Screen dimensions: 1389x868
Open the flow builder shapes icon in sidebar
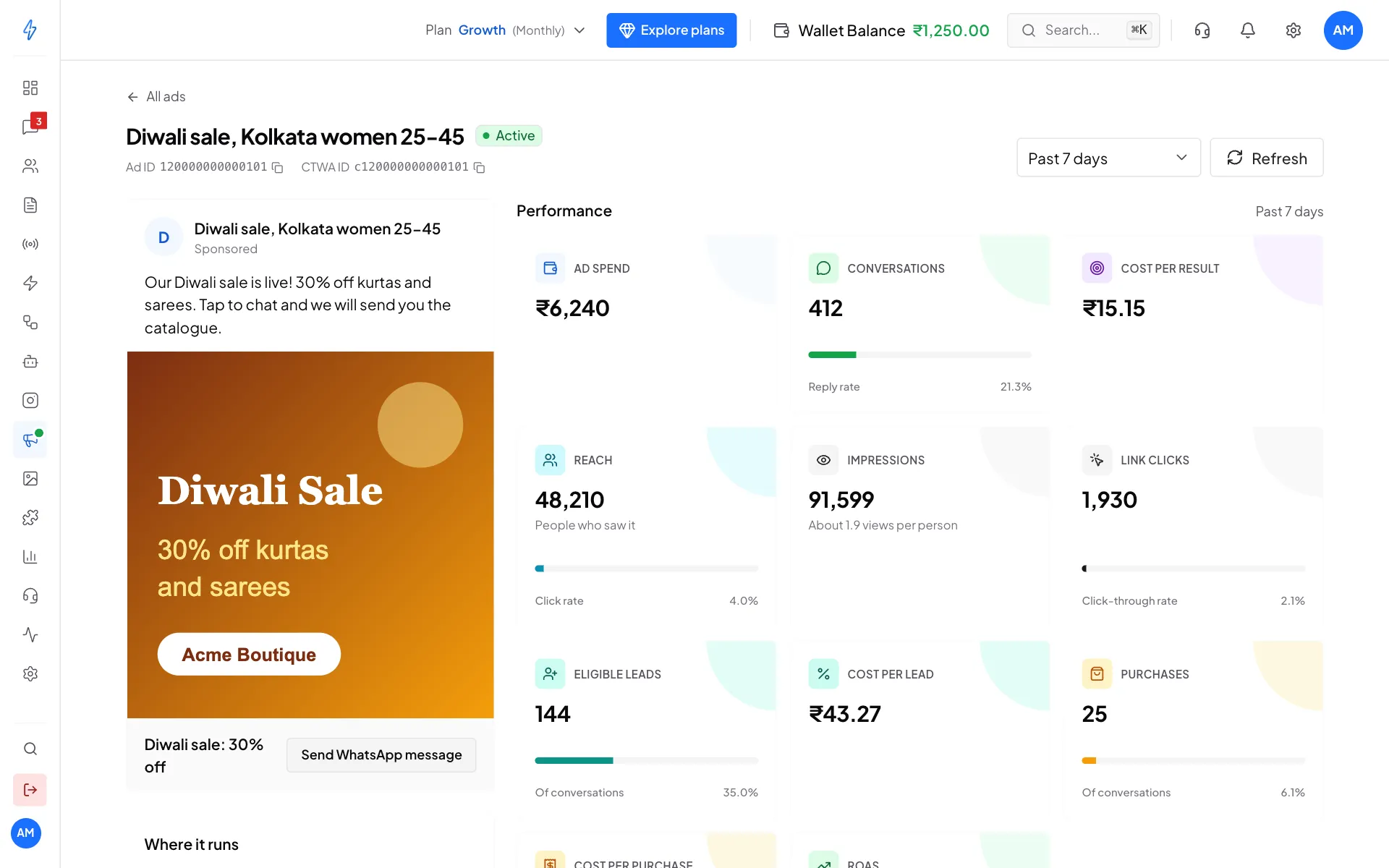[30, 322]
